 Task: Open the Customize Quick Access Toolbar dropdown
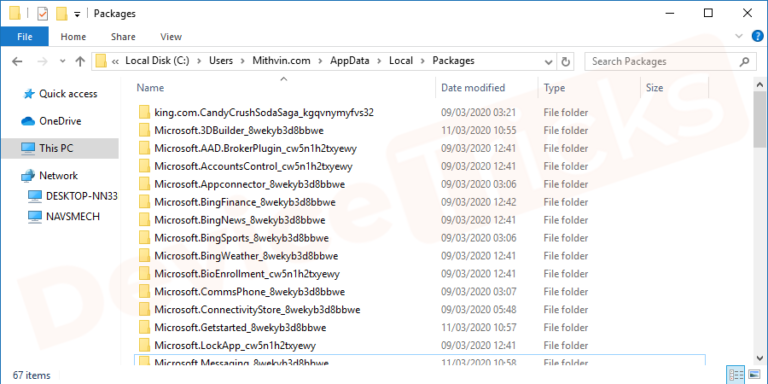pyautogui.click(x=77, y=14)
